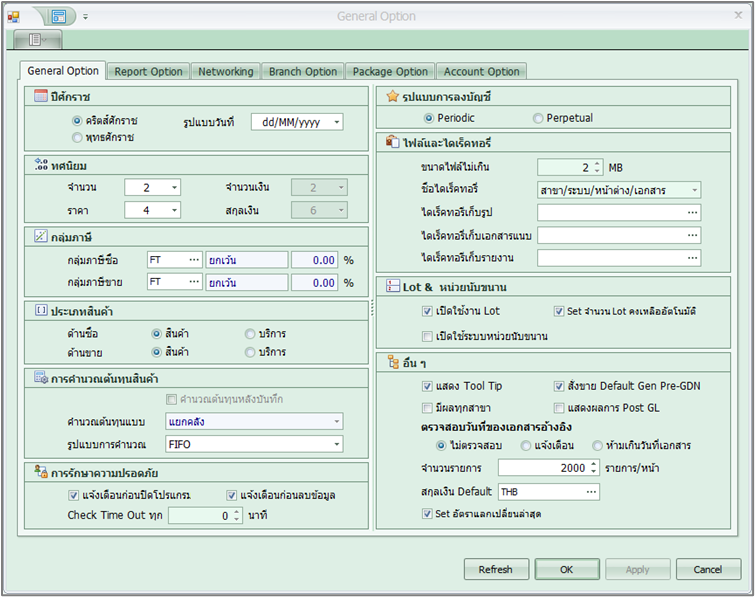Open the dropdown showing quantity decimals value 2
Screen dimensions: 755x597
click(175, 186)
